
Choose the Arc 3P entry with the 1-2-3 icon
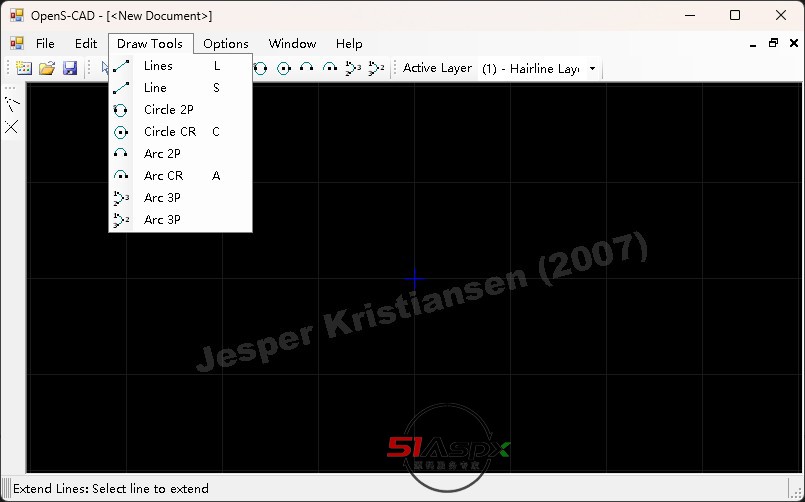coord(180,198)
